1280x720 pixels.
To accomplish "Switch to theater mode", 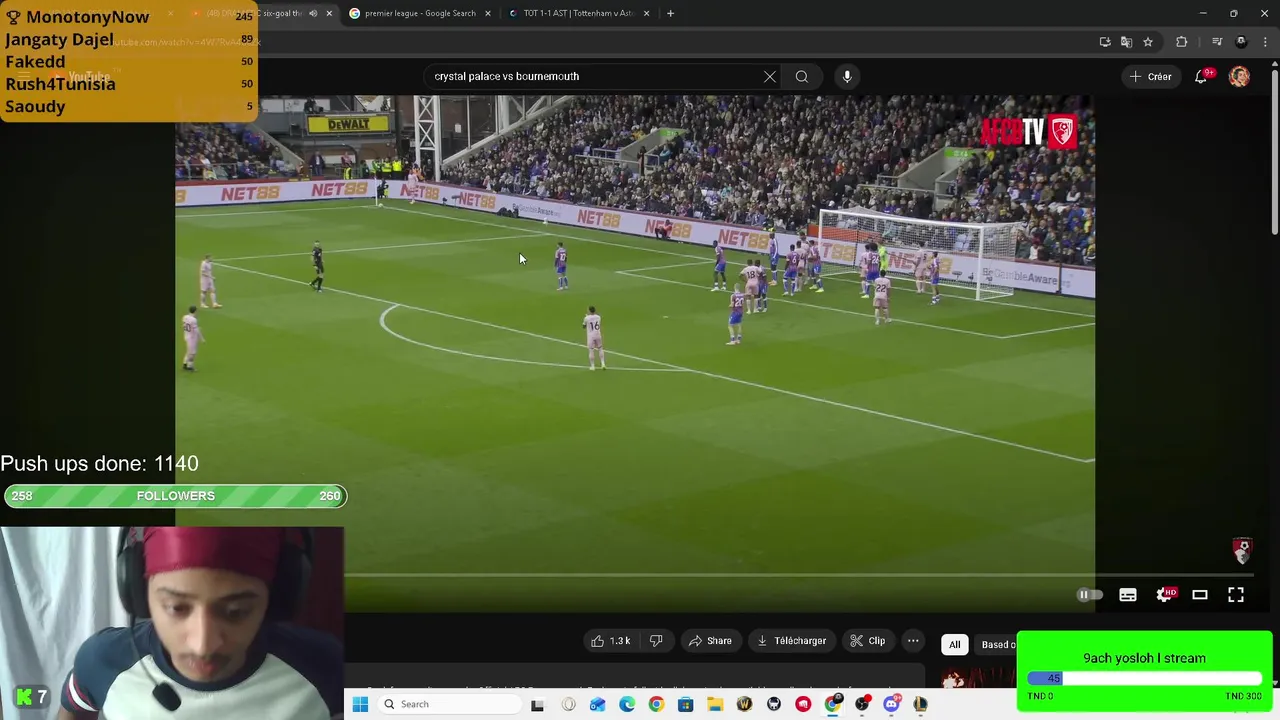I will [1200, 595].
